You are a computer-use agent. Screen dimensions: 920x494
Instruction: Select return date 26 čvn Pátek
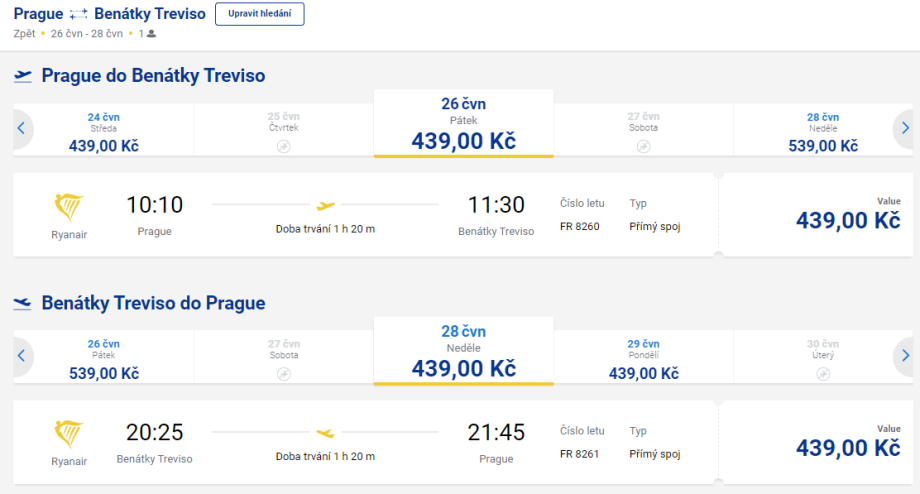104,359
